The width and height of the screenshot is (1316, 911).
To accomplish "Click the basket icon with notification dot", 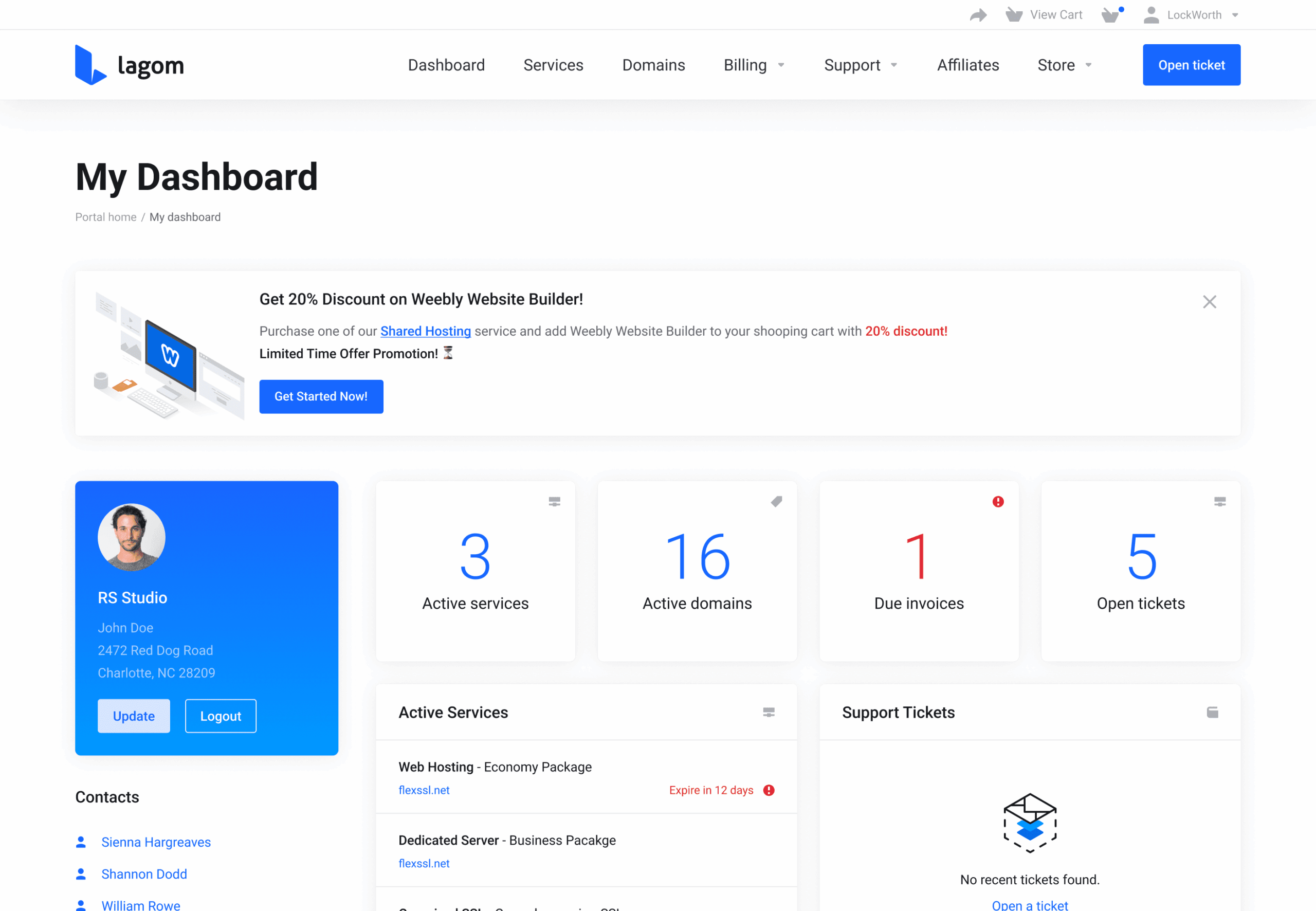I will (x=1111, y=15).
